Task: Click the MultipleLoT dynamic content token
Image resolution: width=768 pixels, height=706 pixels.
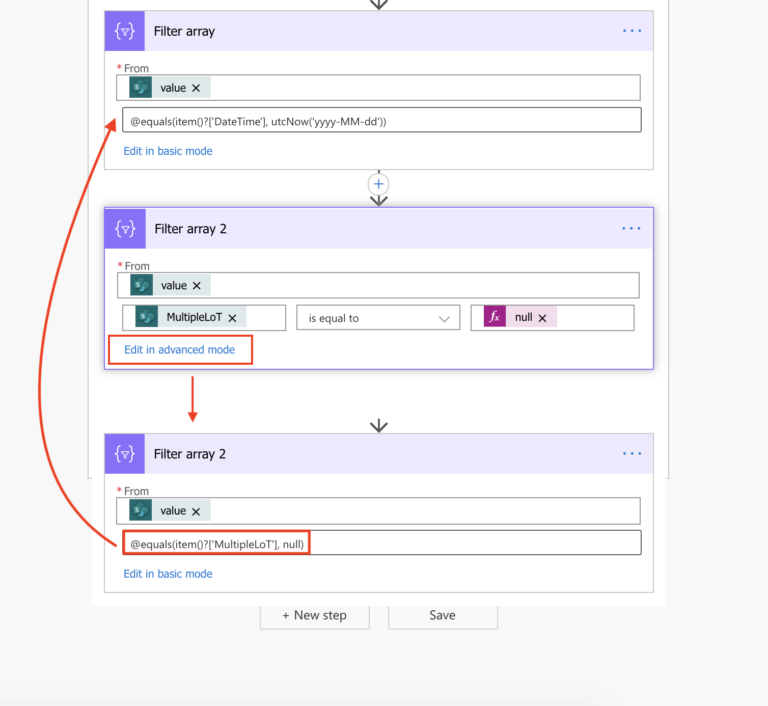Action: click(x=191, y=317)
